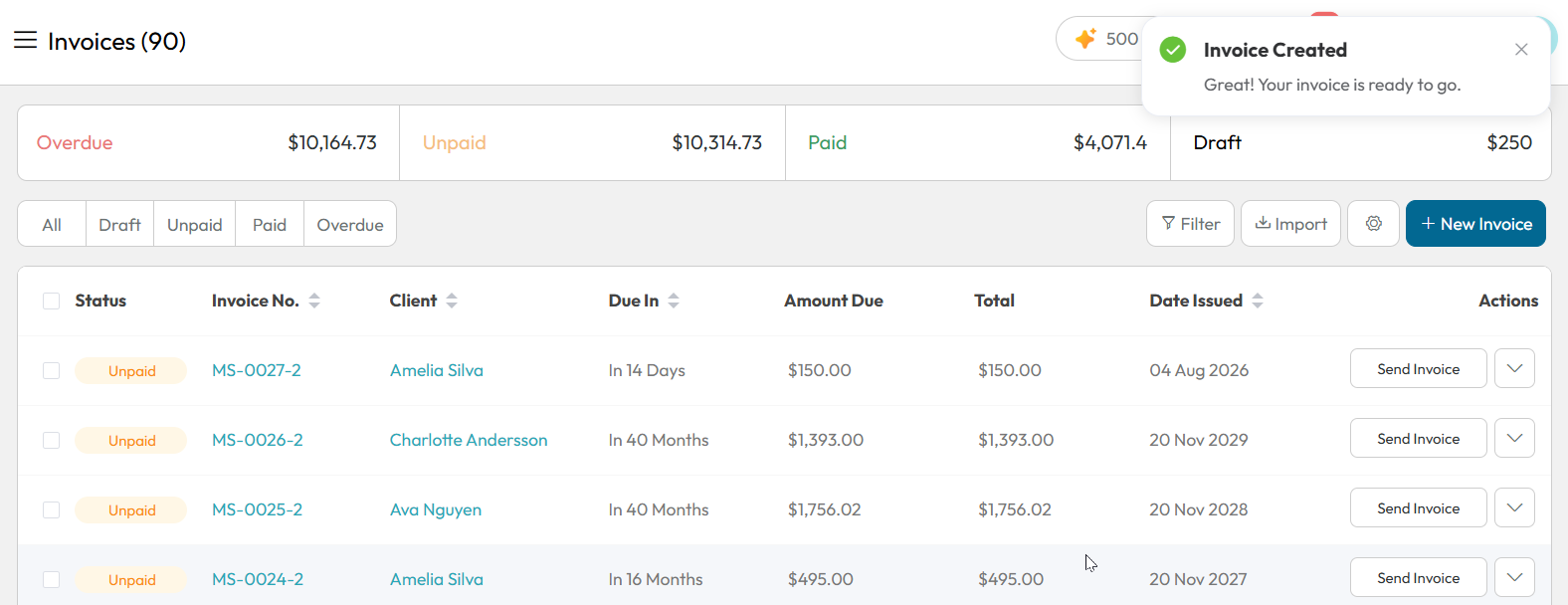Check the MS-0027-2 invoice row checkbox
The image size is (1568, 605).
click(52, 370)
